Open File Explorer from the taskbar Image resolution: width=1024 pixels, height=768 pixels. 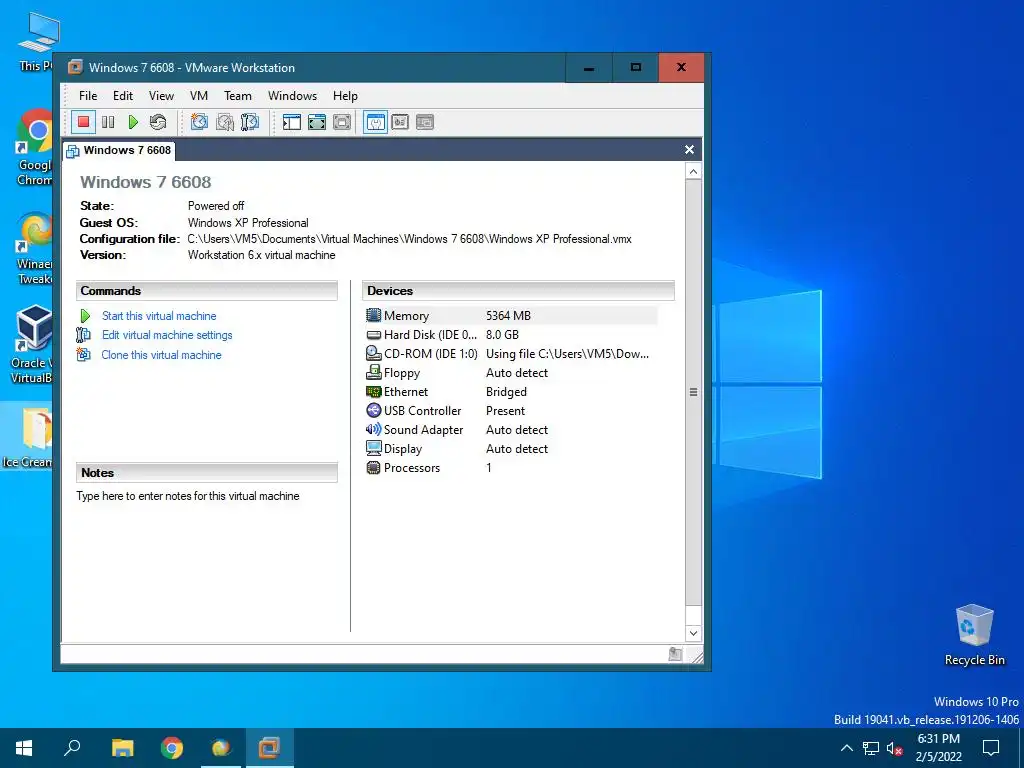[x=122, y=748]
